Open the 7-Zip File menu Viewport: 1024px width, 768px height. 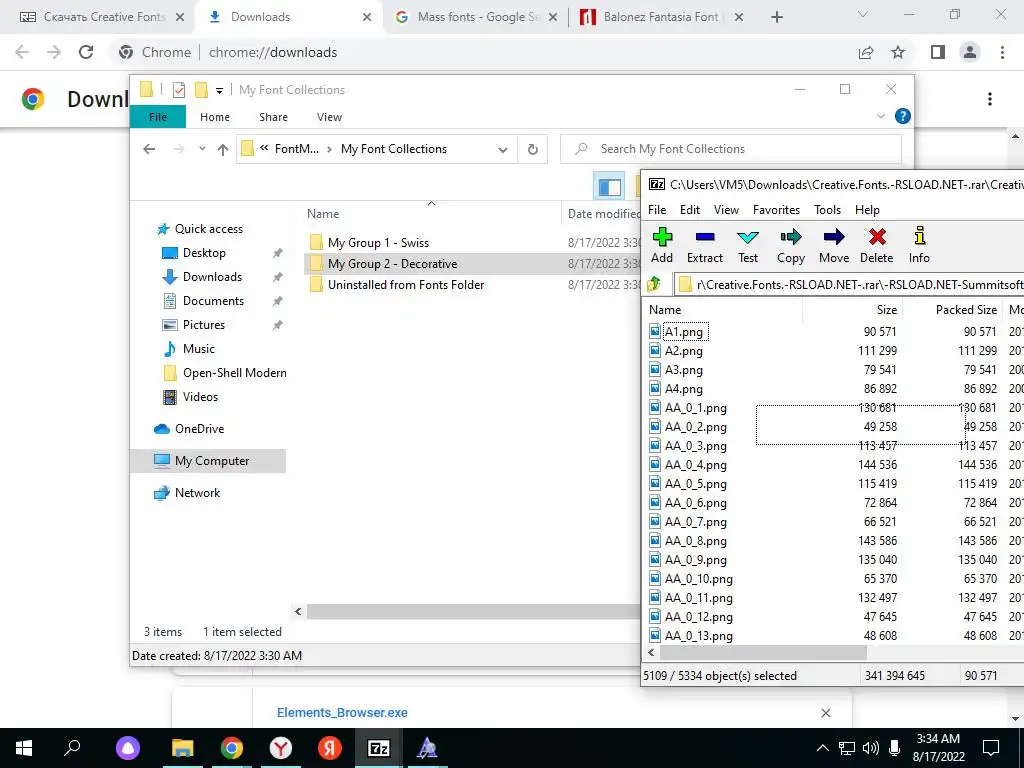pyautogui.click(x=657, y=210)
